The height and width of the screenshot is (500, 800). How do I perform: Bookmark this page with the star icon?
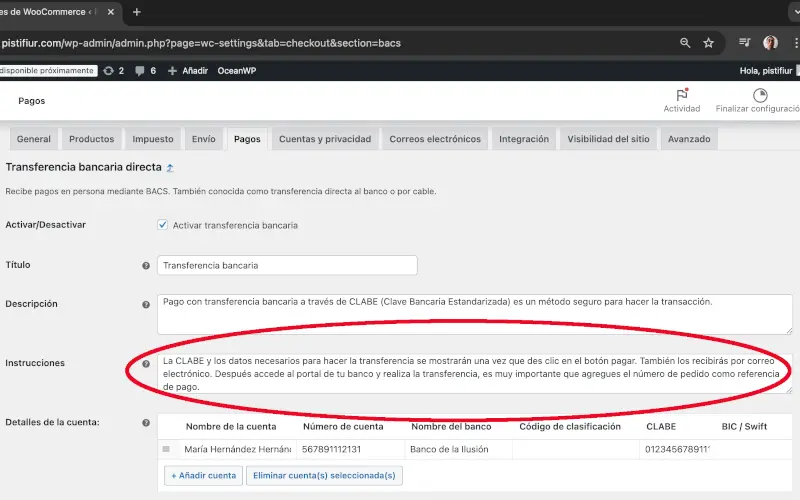[708, 43]
